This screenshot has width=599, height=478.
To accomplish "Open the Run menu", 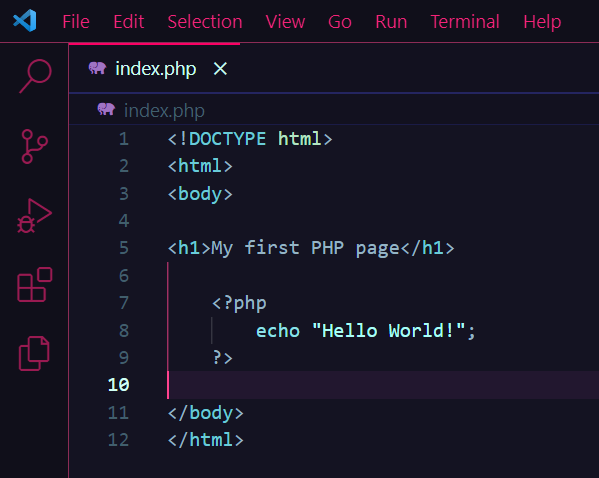I will coord(391,21).
